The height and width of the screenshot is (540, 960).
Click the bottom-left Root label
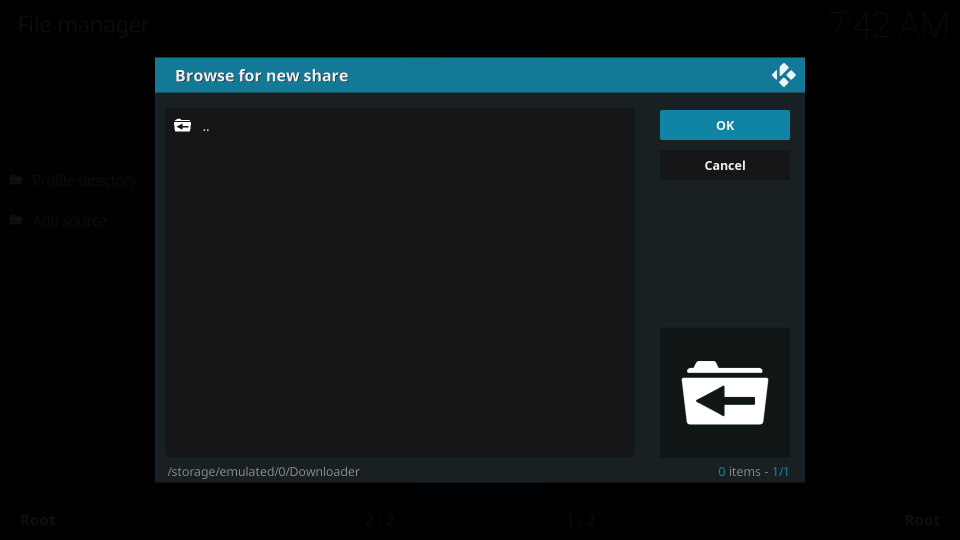[38, 520]
